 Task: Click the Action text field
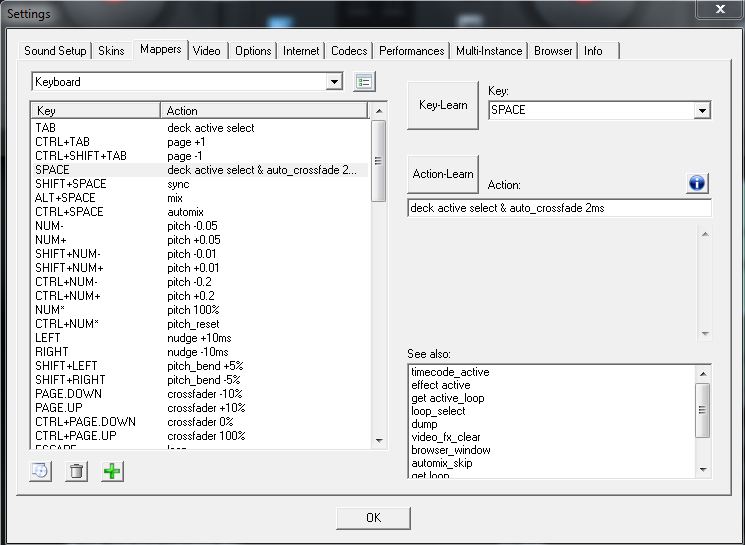pos(559,208)
